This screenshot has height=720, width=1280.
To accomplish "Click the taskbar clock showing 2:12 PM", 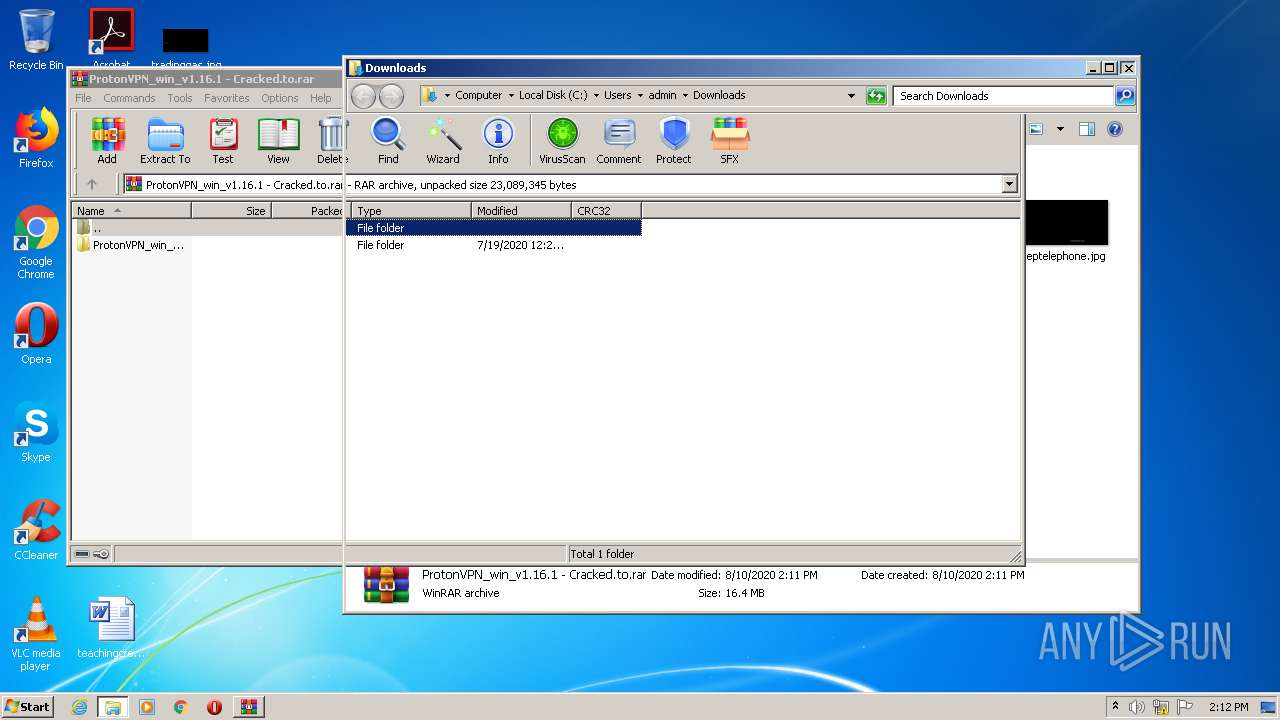I will pyautogui.click(x=1228, y=707).
